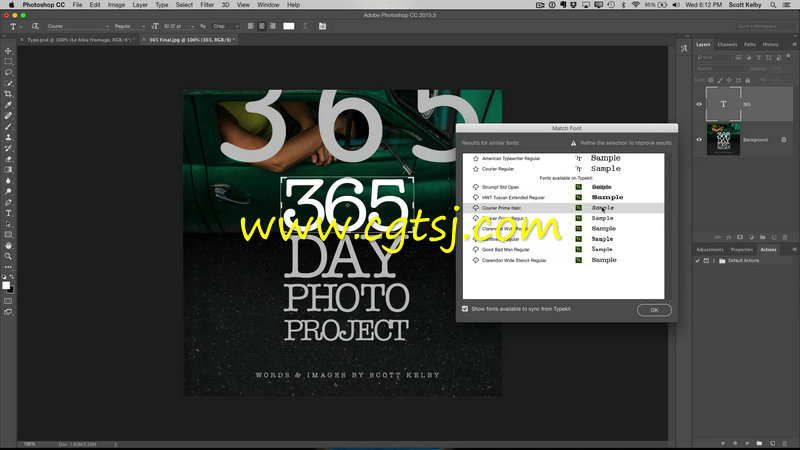Toggle Default Actions checkmark

tap(697, 261)
